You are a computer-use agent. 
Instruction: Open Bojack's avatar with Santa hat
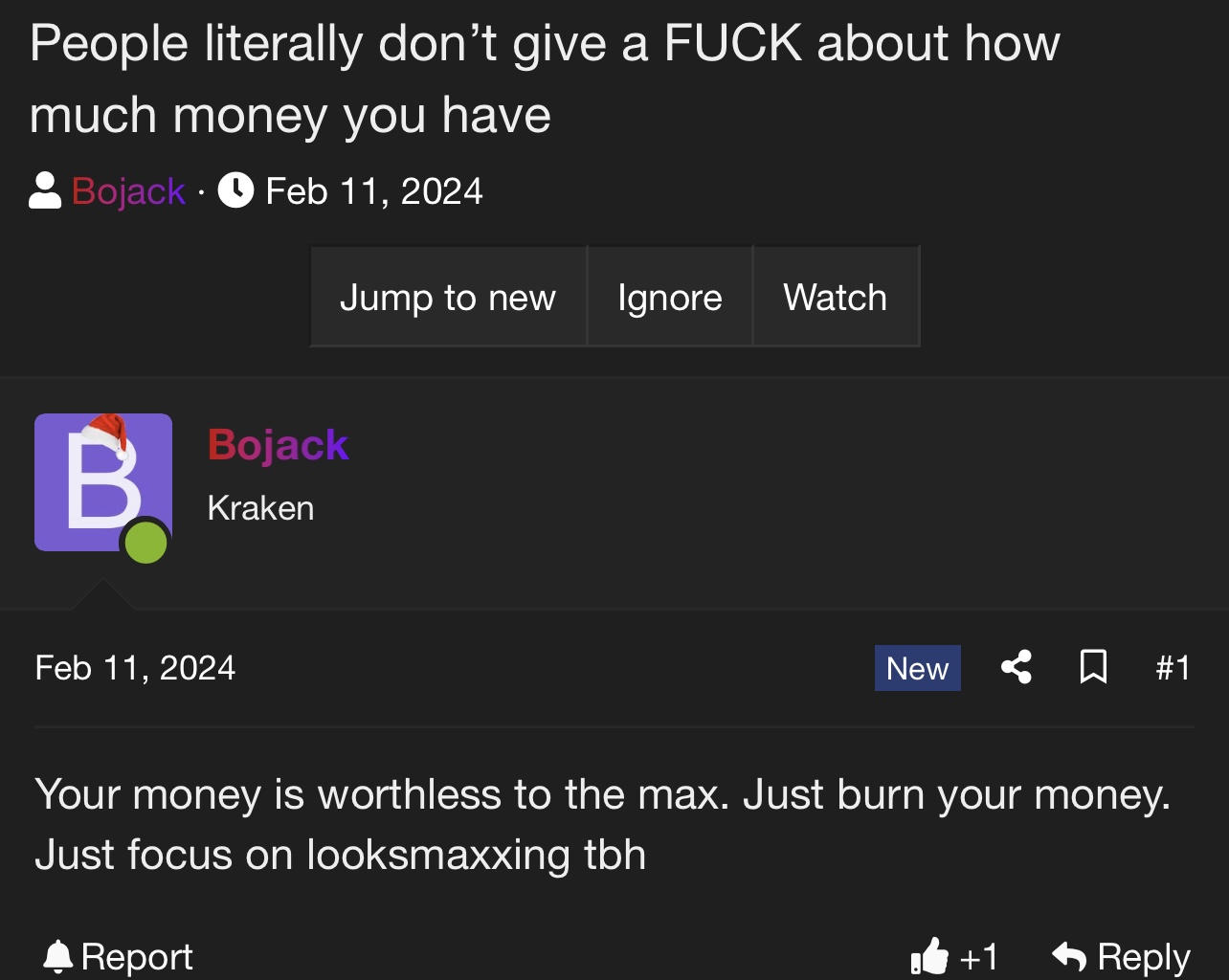click(x=103, y=482)
